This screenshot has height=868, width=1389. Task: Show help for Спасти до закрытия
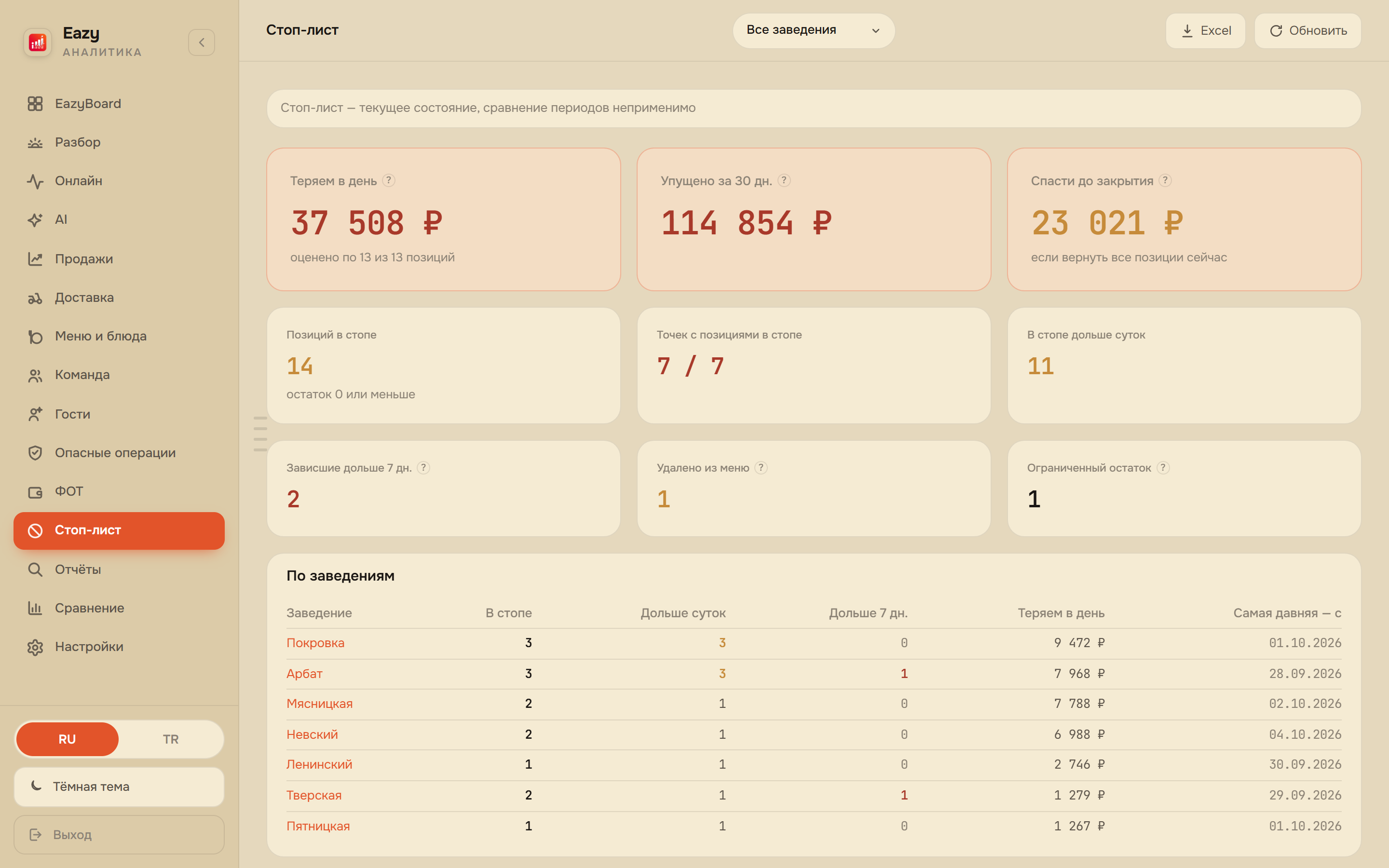coord(1165,180)
